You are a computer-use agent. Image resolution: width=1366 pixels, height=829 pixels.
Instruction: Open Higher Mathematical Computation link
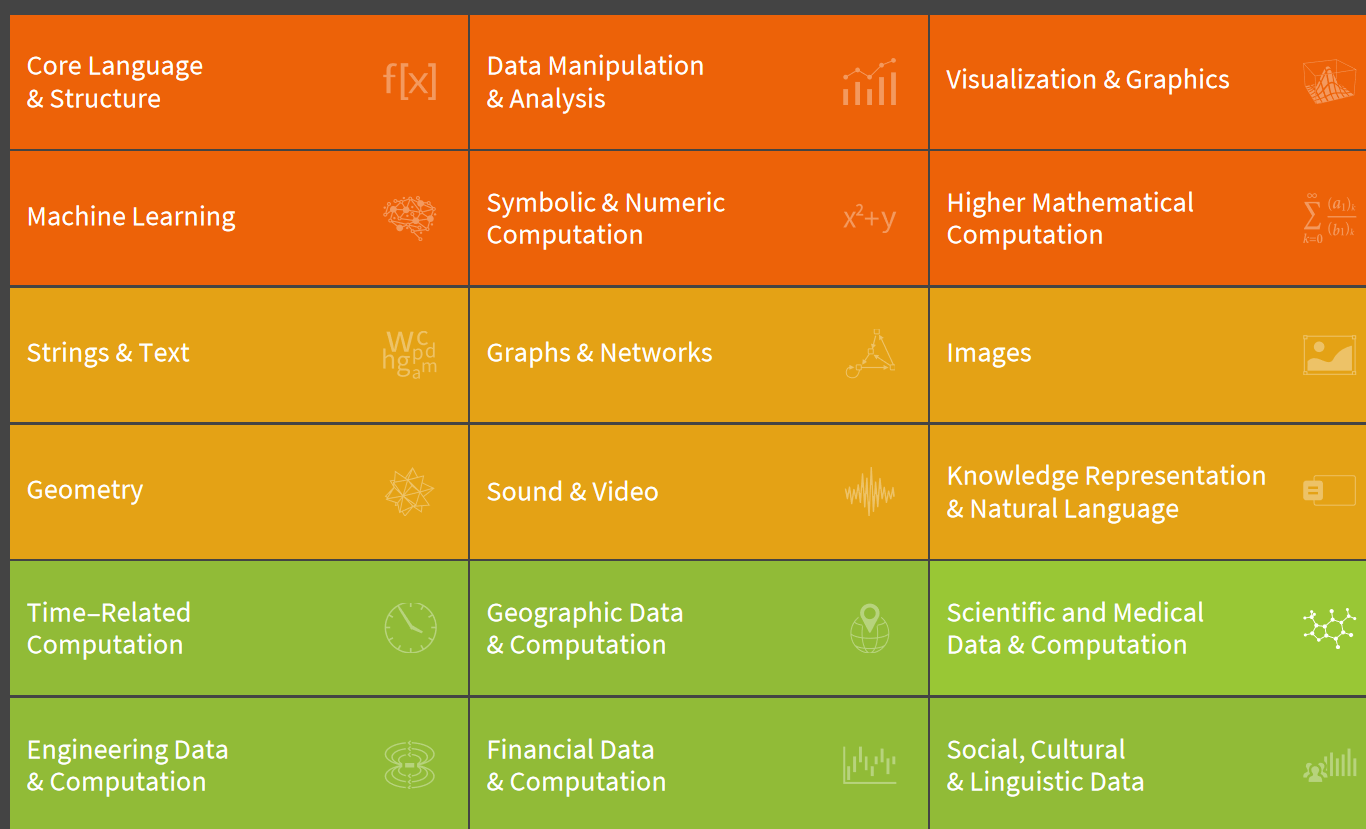[x=1070, y=219]
